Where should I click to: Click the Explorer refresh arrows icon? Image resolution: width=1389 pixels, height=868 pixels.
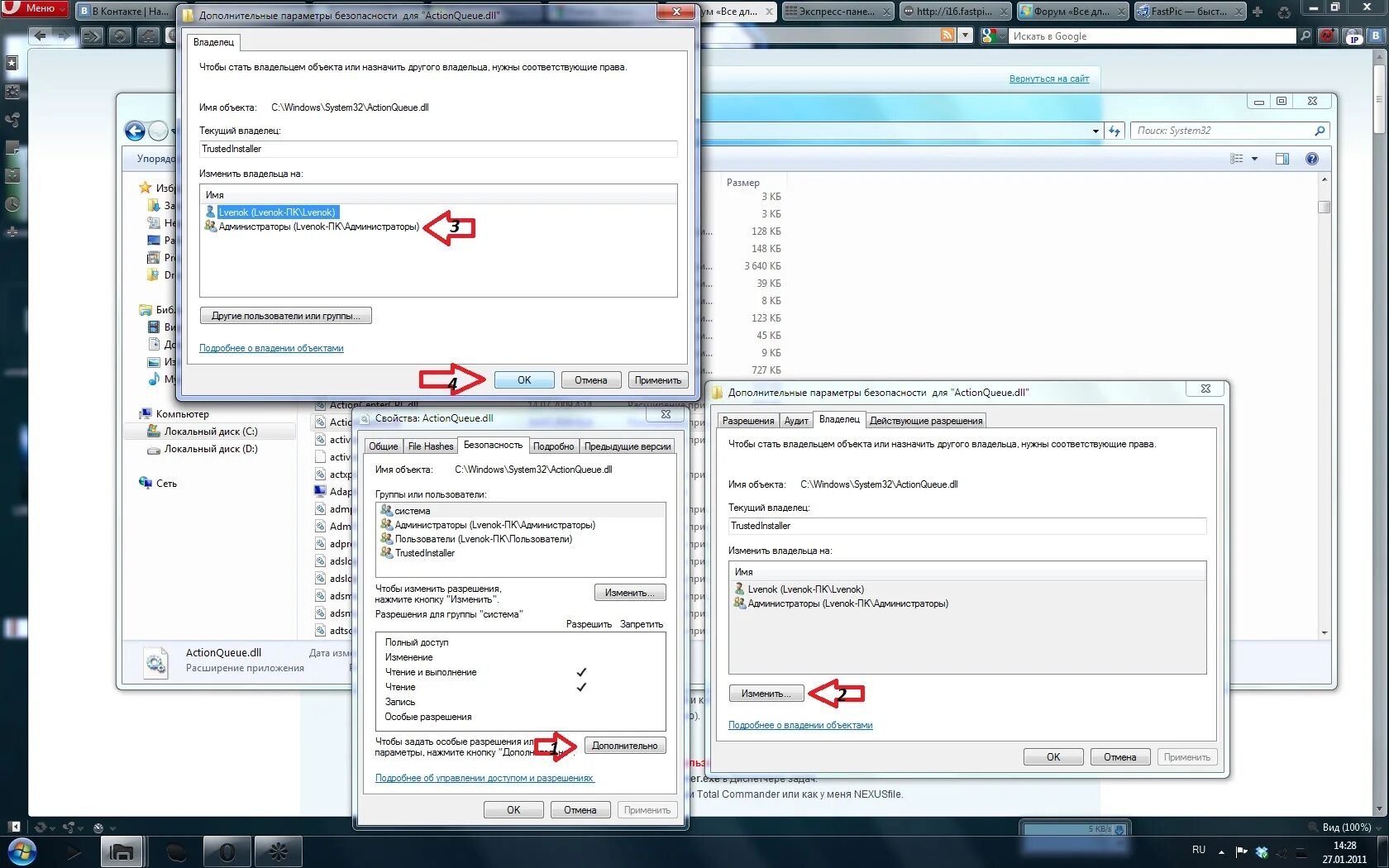click(1115, 131)
